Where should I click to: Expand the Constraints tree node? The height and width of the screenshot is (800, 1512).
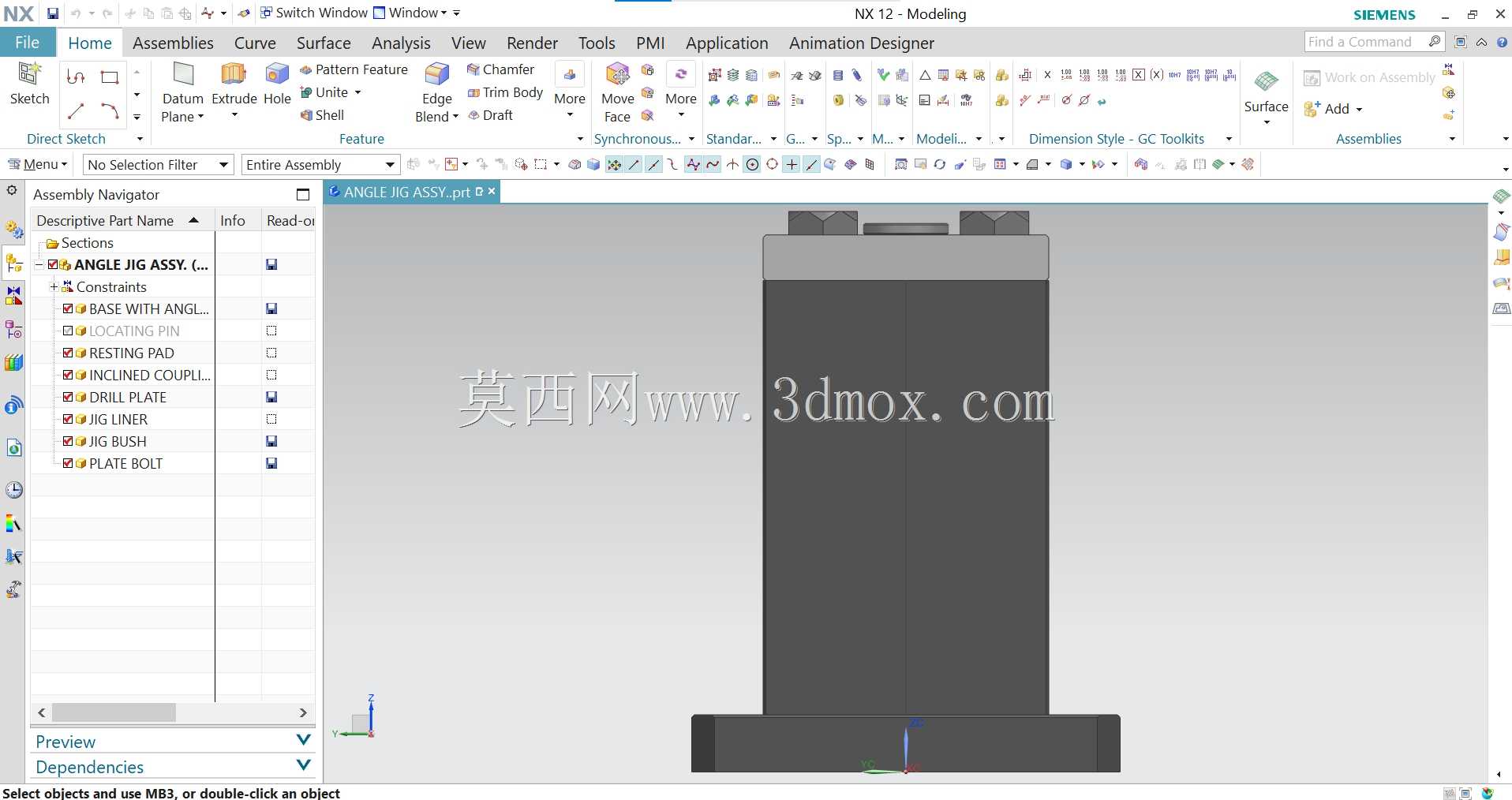tap(54, 286)
